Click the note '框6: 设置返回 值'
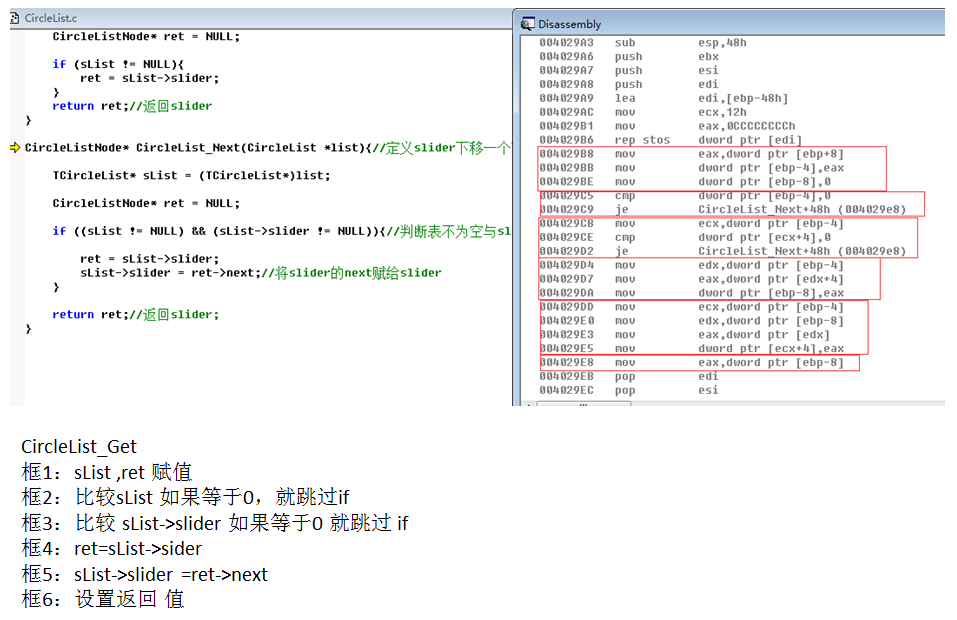 coord(103,599)
